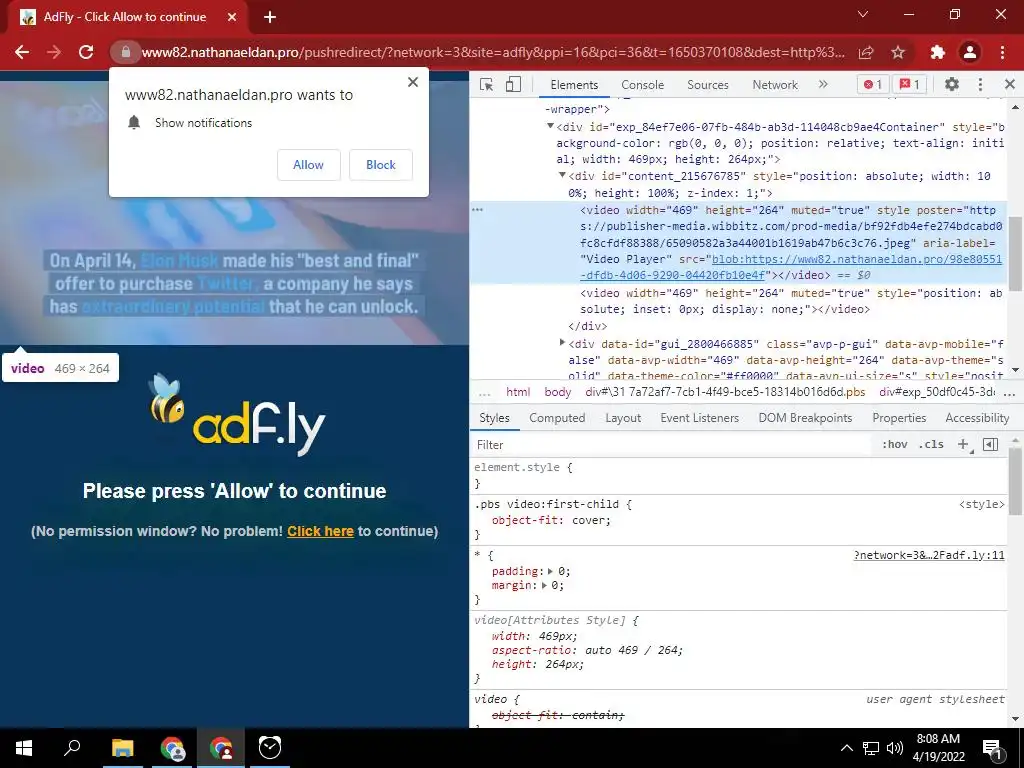Screen dimensions: 1024x768
Task: Open the clock app in the taskbar
Action: click(x=270, y=748)
